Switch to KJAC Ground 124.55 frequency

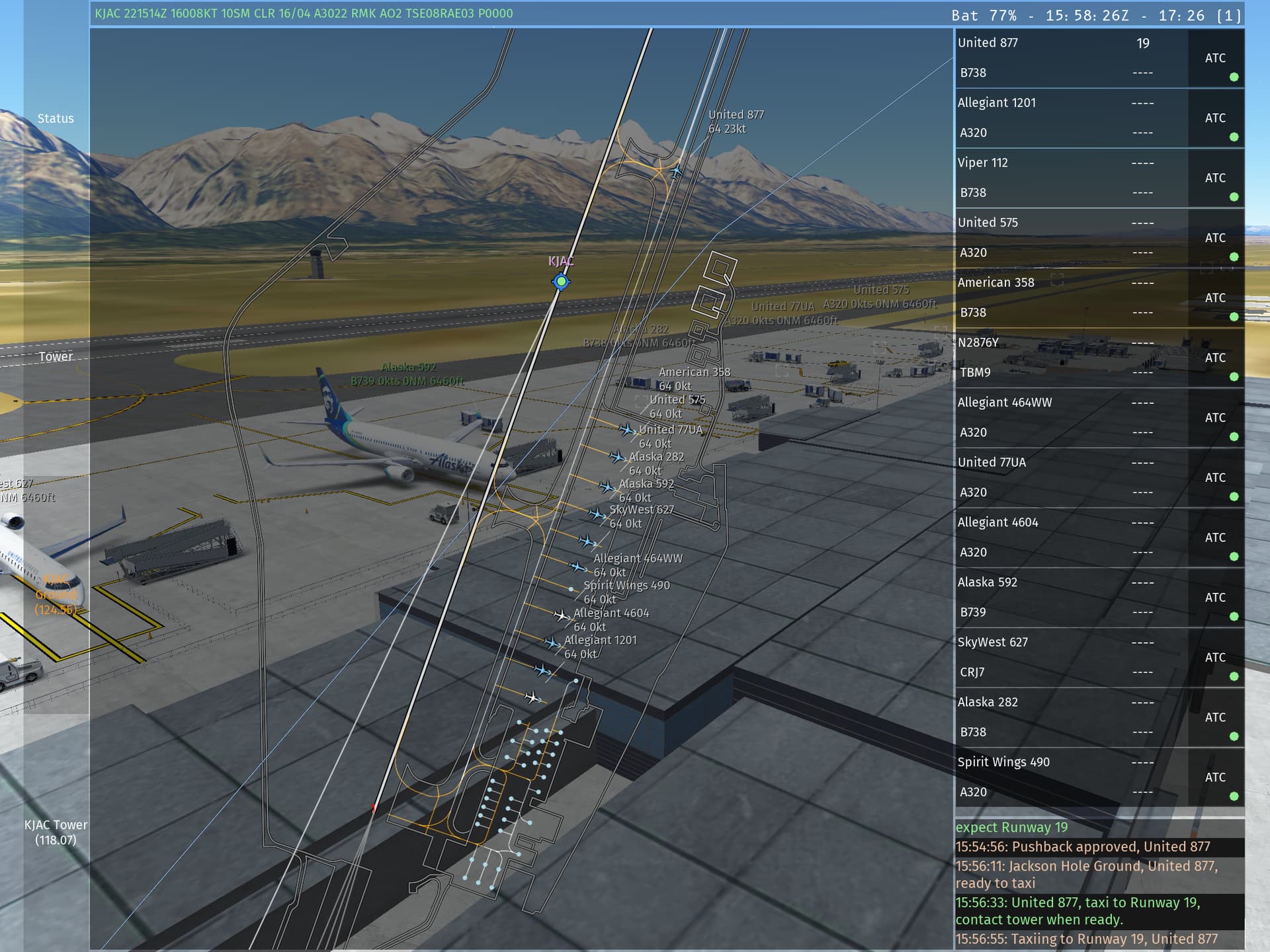(x=56, y=595)
